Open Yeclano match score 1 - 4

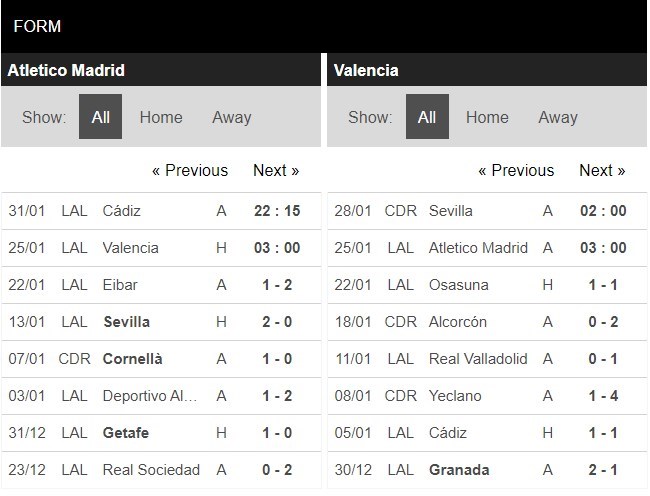(602, 396)
